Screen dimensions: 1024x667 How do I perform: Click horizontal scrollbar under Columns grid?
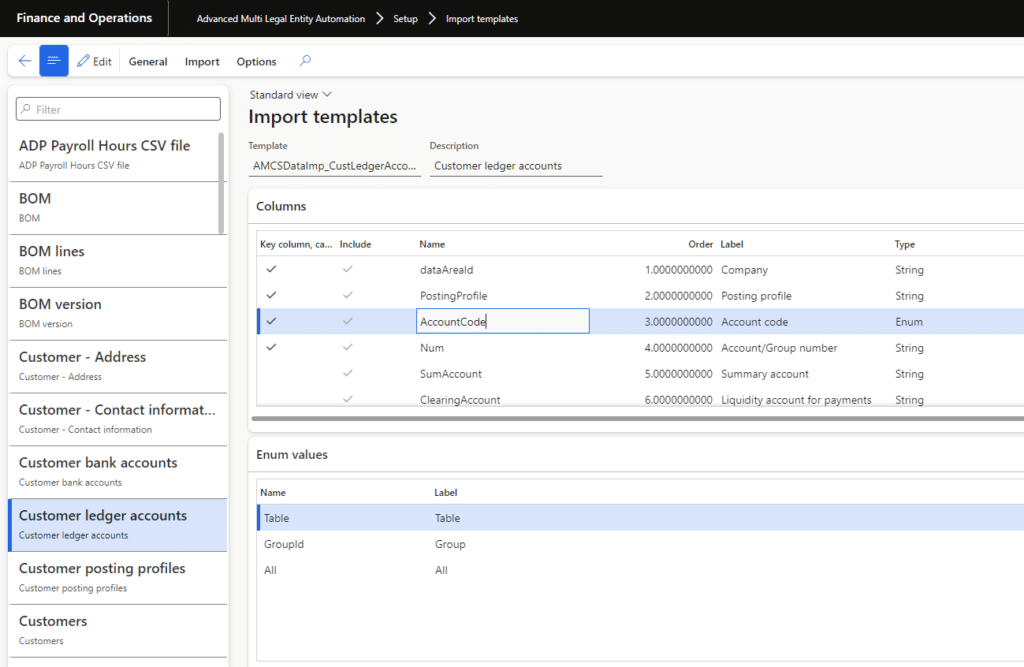[x=637, y=419]
